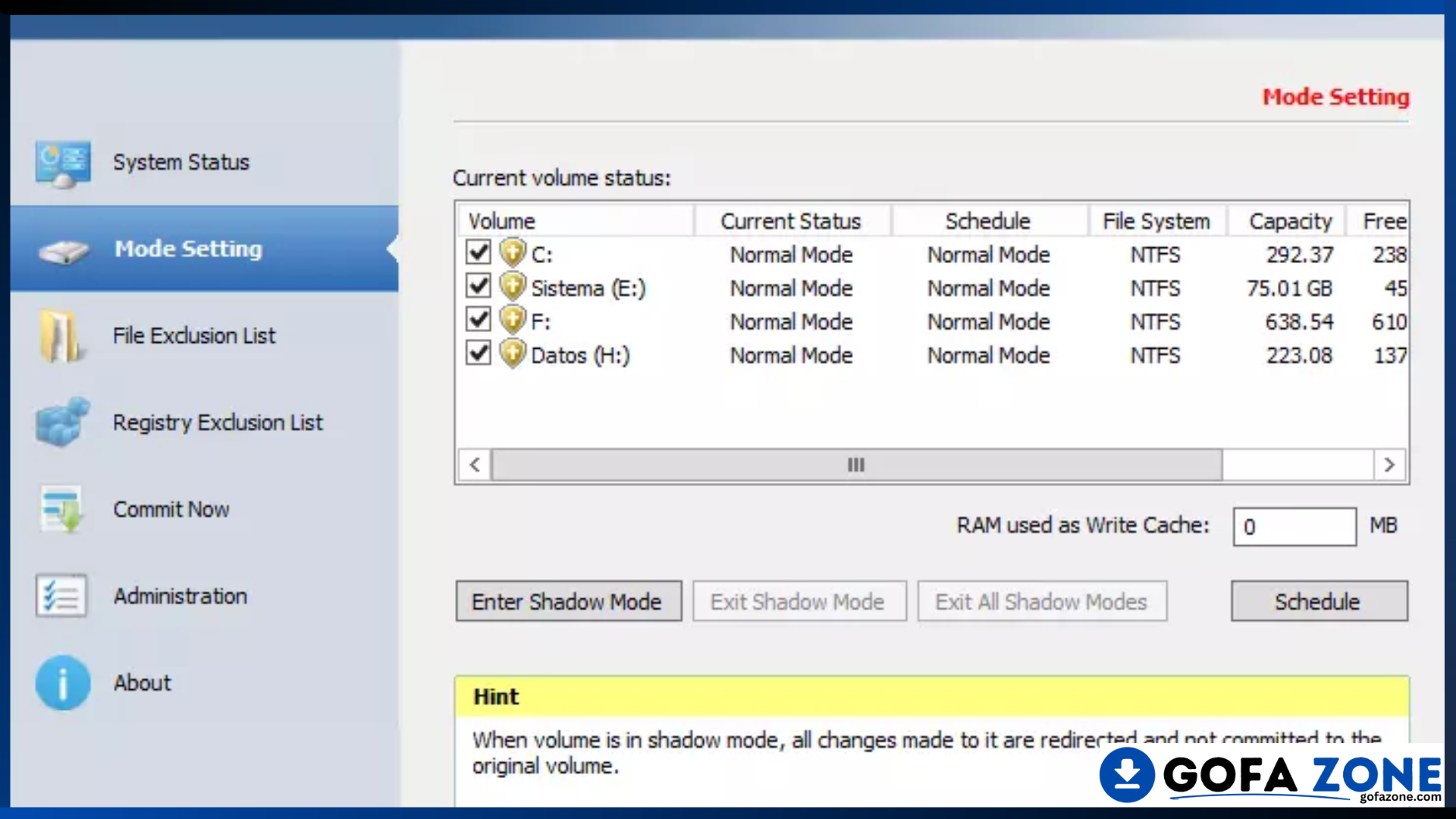Click the Enter Shadow Mode button
The image size is (1456, 819).
tap(568, 601)
